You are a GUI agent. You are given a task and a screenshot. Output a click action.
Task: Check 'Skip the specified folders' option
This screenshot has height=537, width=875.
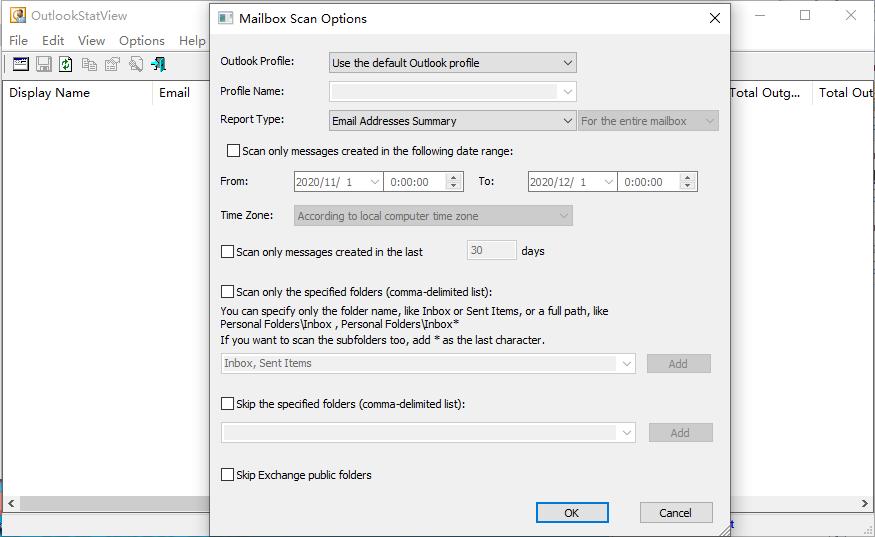(x=227, y=404)
